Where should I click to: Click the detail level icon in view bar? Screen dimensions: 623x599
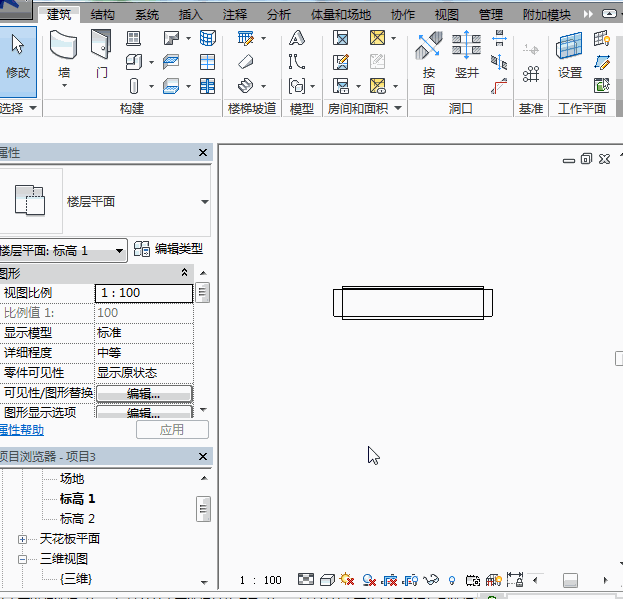coord(306,580)
